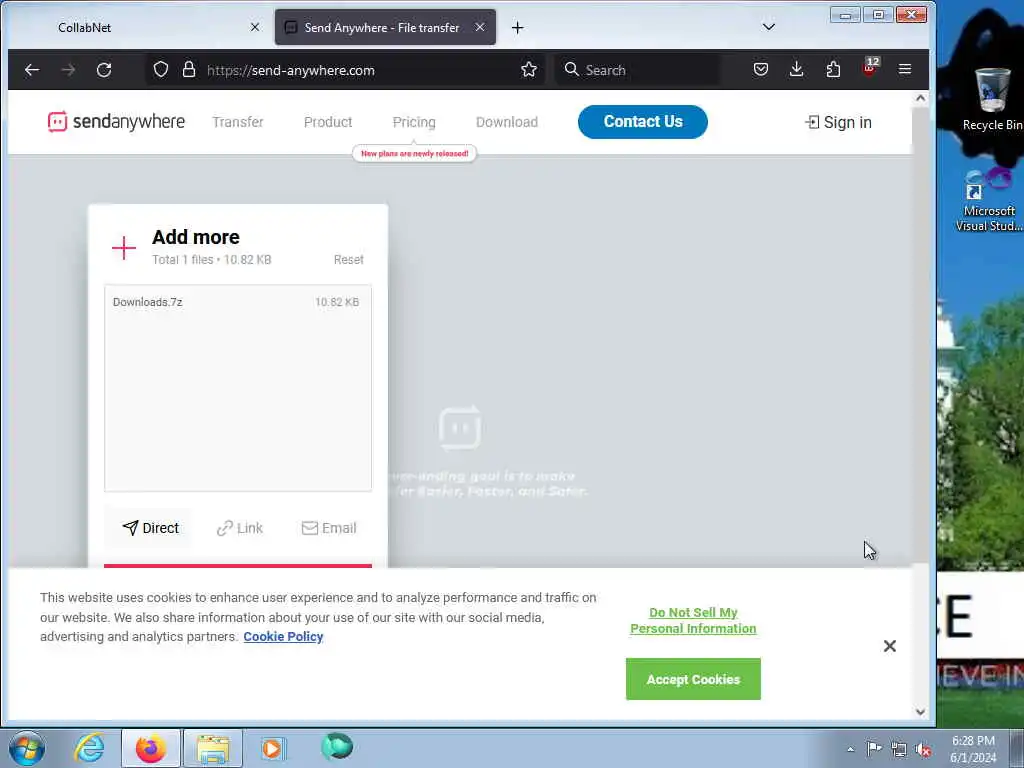This screenshot has width=1024, height=768.
Task: Click the Sign in link
Action: tap(839, 122)
